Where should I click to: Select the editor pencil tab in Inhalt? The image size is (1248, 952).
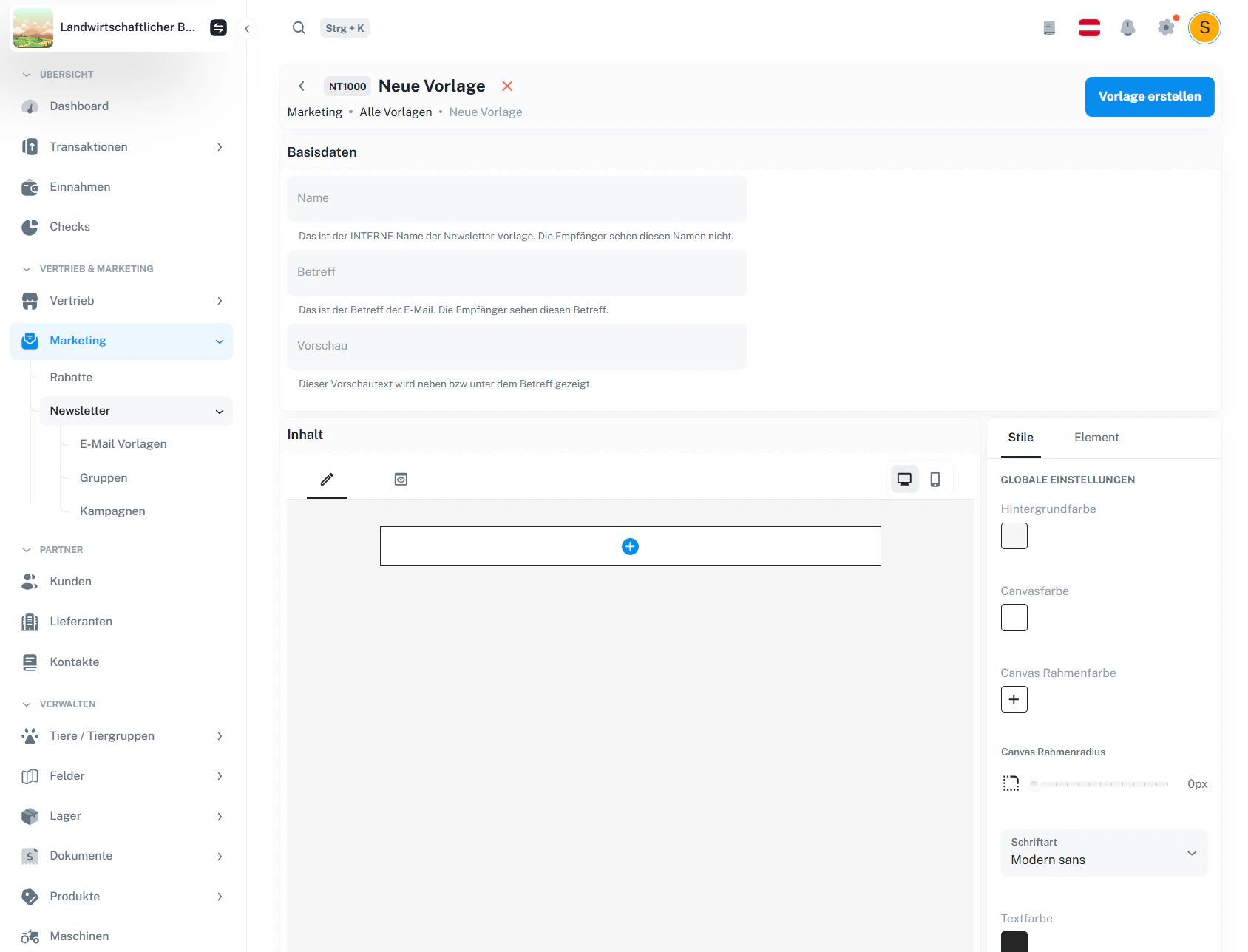pyautogui.click(x=326, y=479)
